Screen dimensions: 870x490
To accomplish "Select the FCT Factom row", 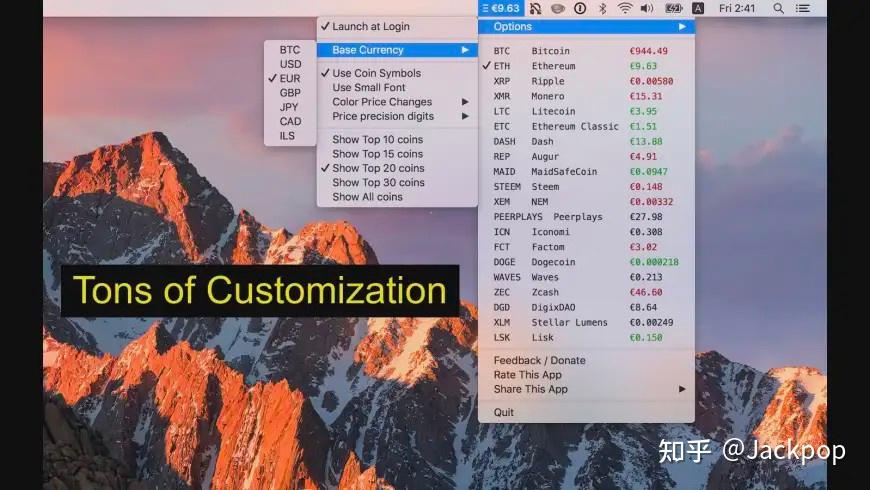I will 586,246.
